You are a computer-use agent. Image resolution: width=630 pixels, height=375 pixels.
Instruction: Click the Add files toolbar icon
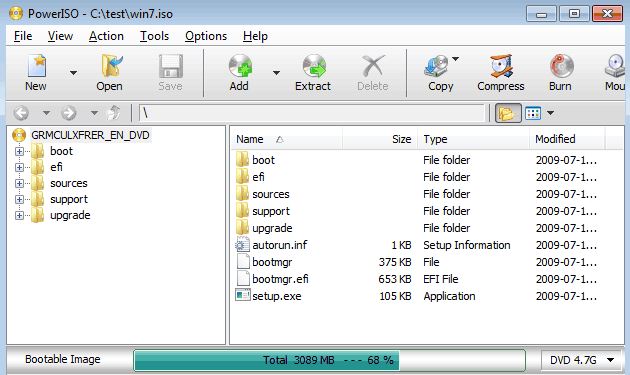pyautogui.click(x=240, y=66)
